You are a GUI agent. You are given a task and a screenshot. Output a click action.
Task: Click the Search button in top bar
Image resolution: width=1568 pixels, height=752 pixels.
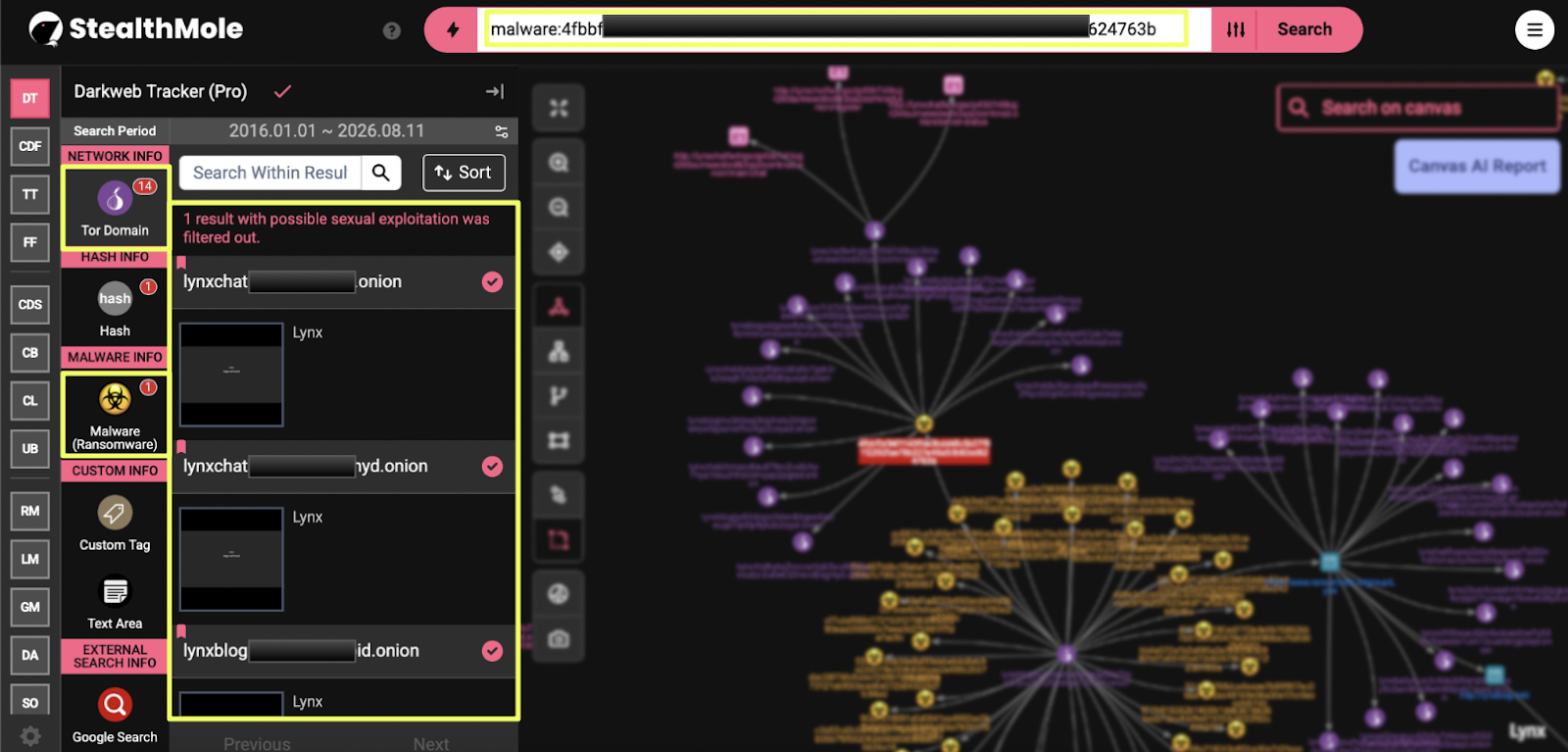1304,29
